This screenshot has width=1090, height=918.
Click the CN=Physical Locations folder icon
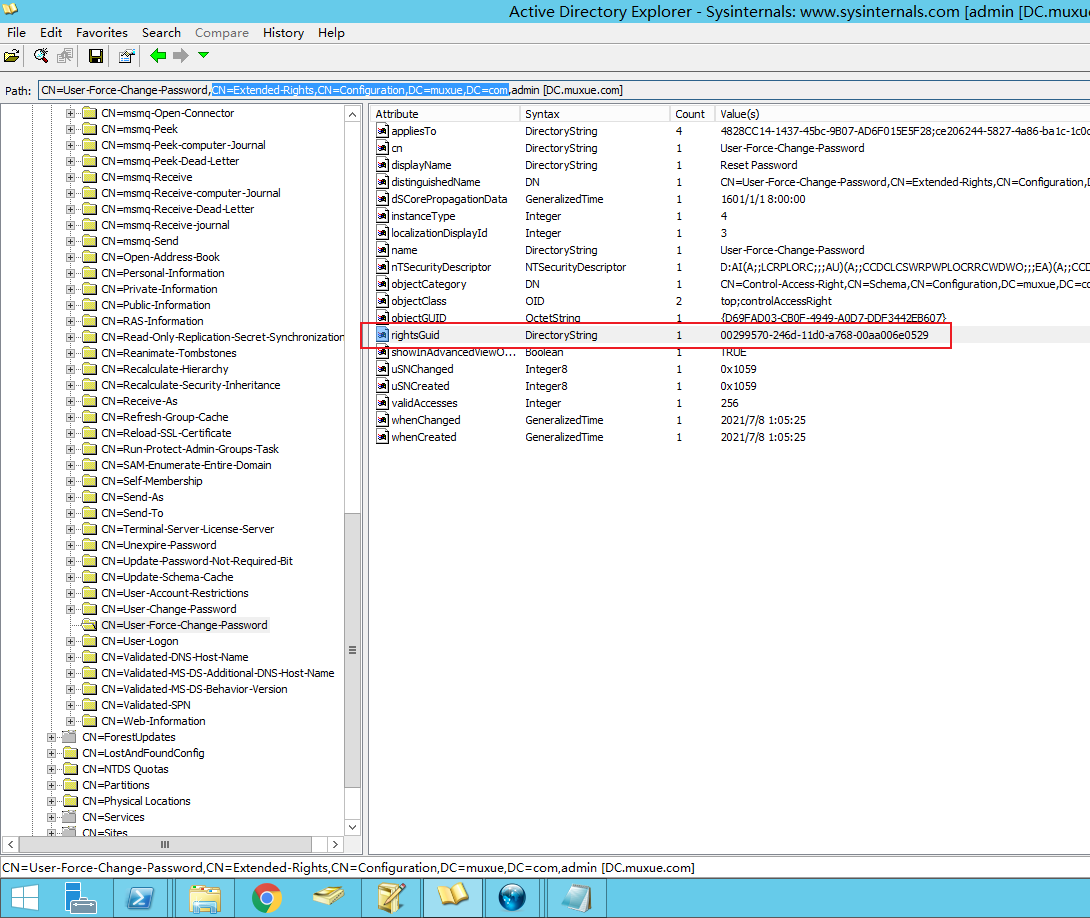click(70, 801)
